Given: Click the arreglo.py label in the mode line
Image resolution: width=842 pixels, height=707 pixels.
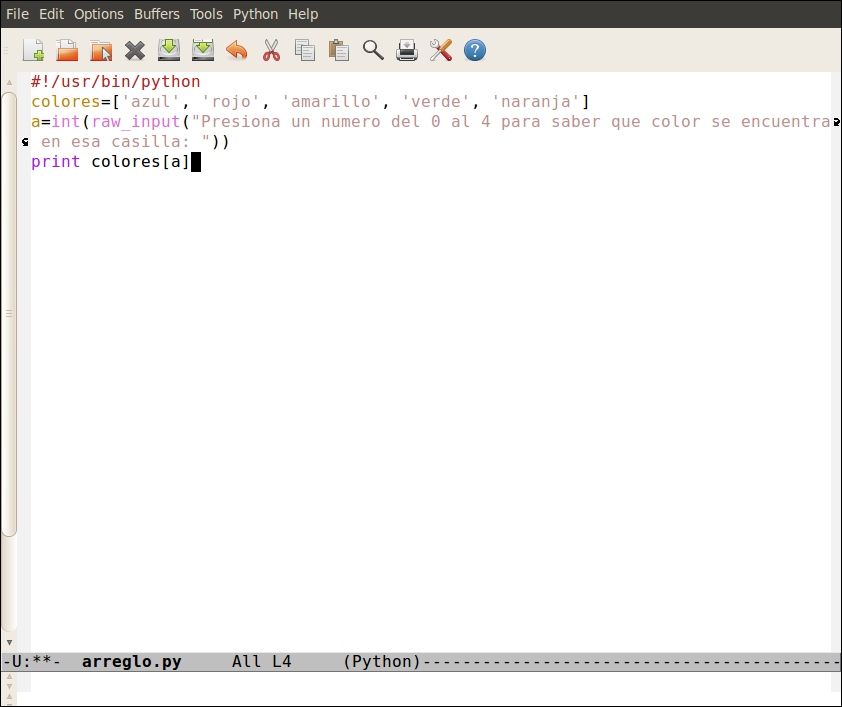Looking at the screenshot, I should (131, 661).
